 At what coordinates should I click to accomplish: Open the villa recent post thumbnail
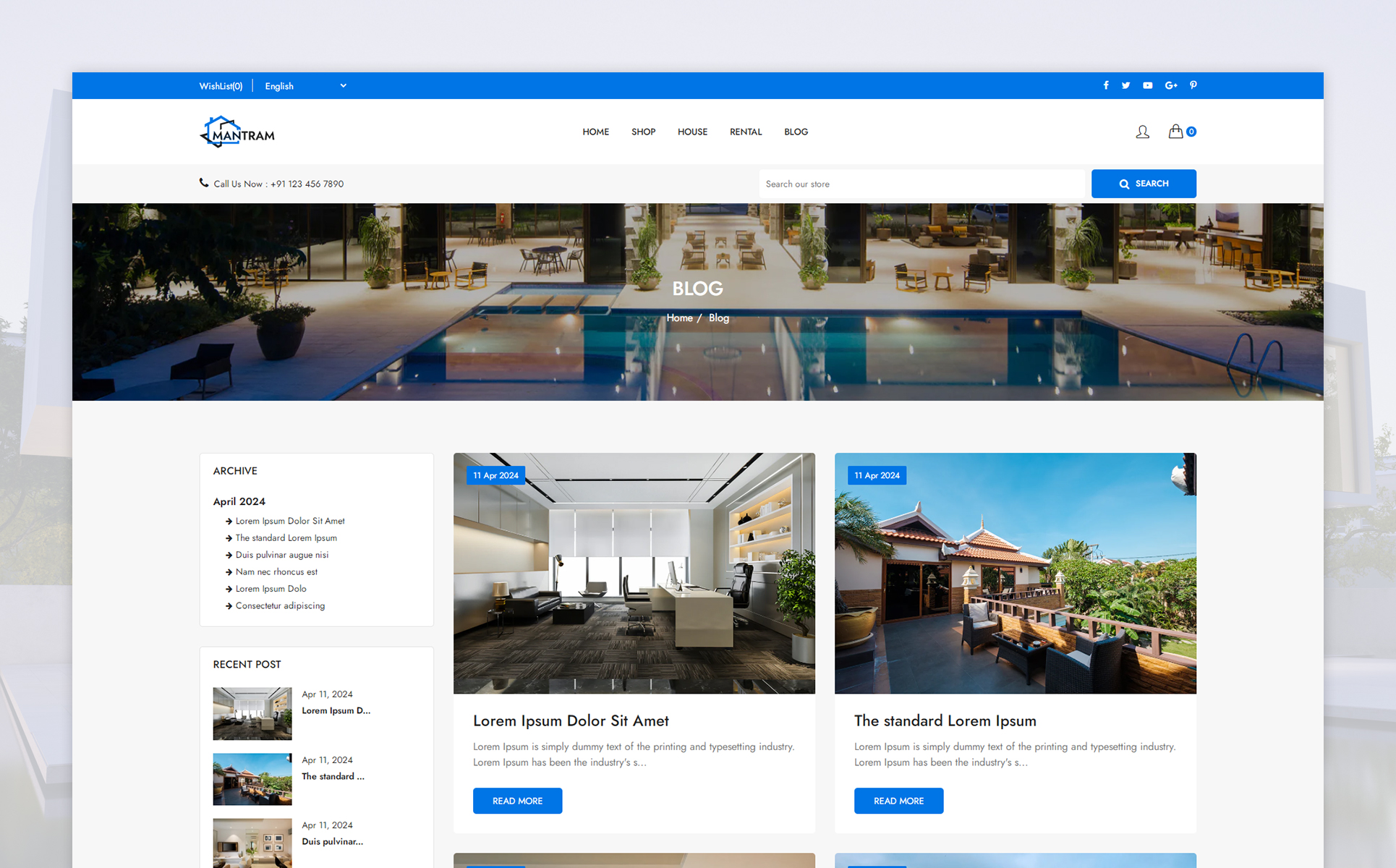pyautogui.click(x=252, y=779)
